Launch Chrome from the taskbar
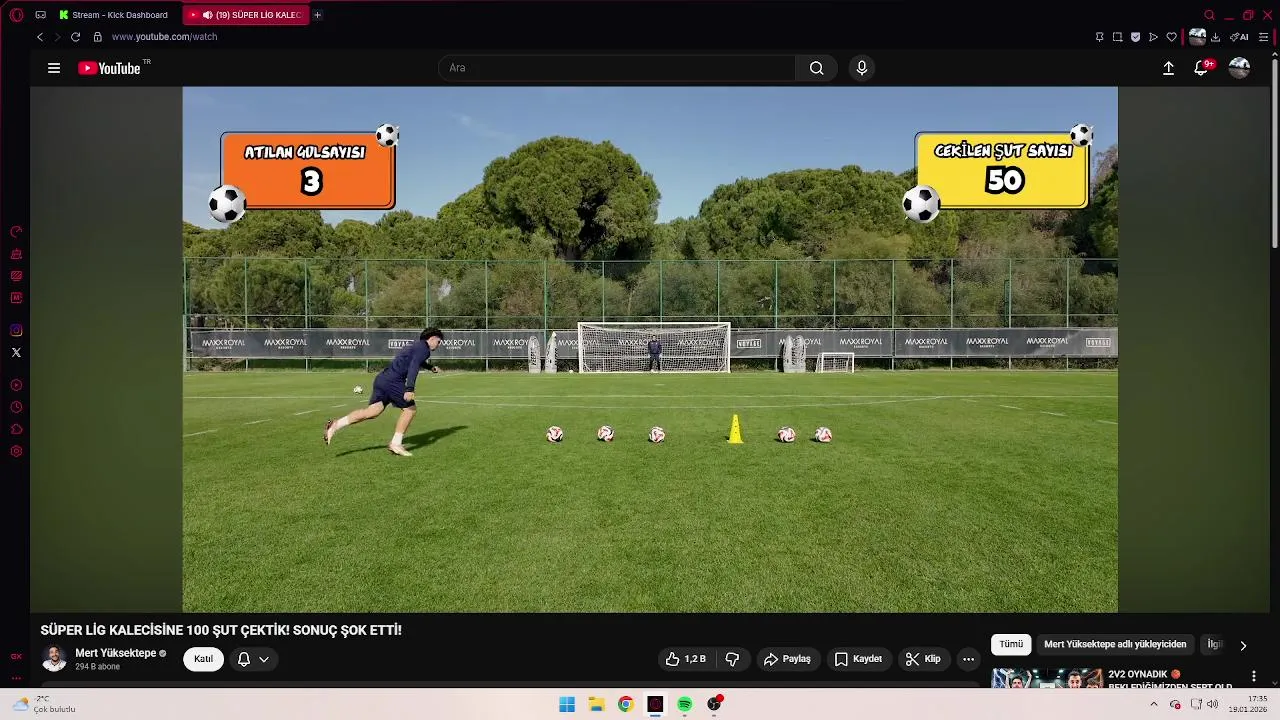 pos(625,704)
